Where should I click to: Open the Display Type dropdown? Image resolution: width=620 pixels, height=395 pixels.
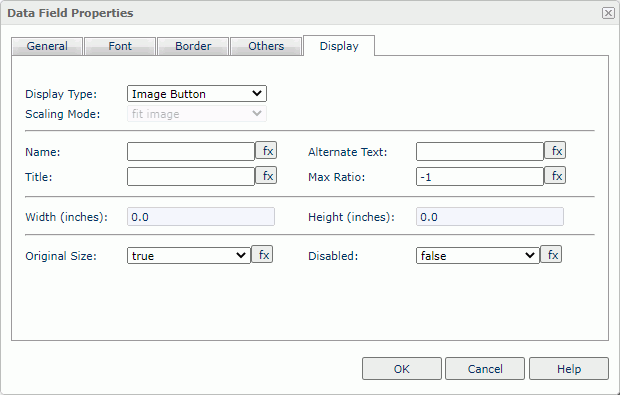(197, 94)
